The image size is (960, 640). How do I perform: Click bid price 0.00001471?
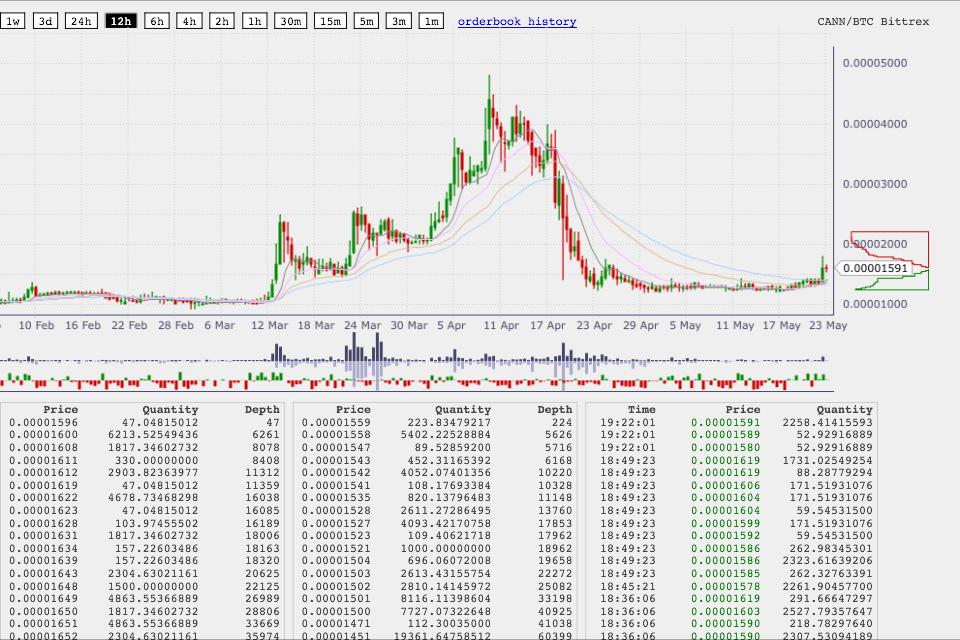[x=336, y=624]
